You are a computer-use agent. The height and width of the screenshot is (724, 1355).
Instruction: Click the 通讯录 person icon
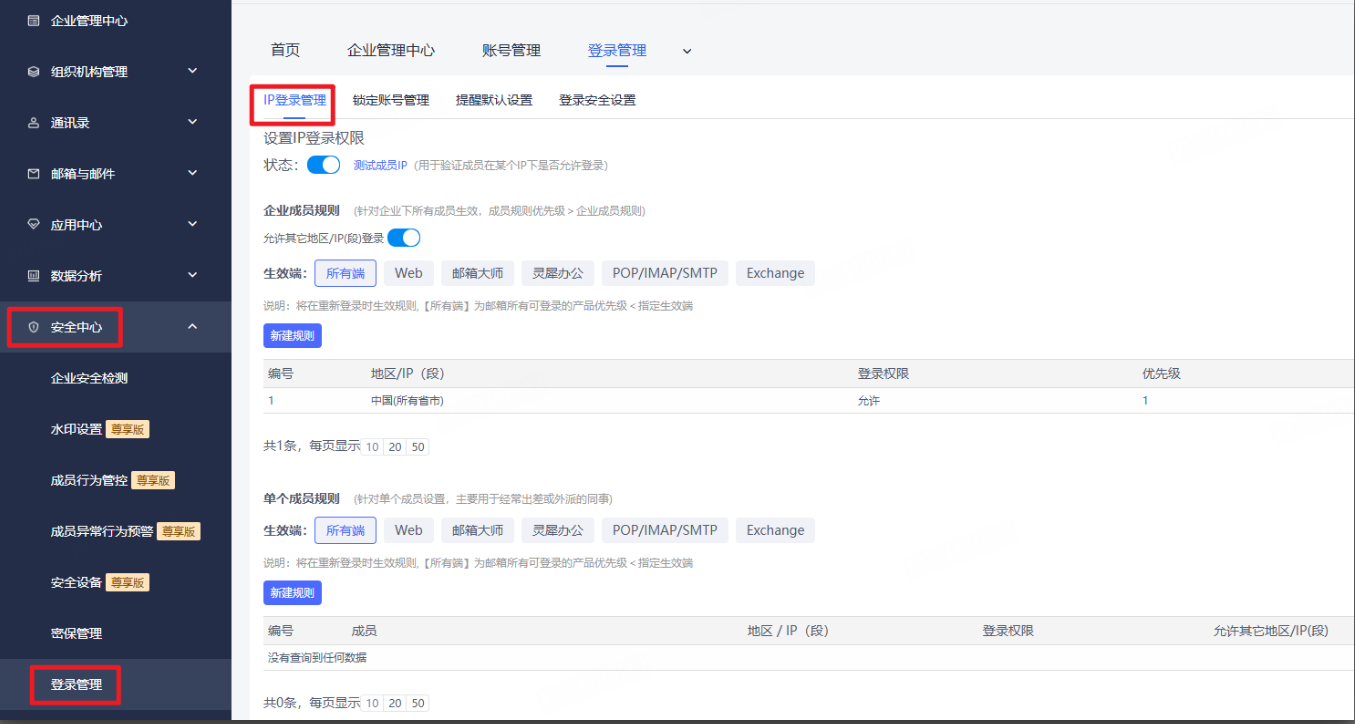pyautogui.click(x=33, y=123)
